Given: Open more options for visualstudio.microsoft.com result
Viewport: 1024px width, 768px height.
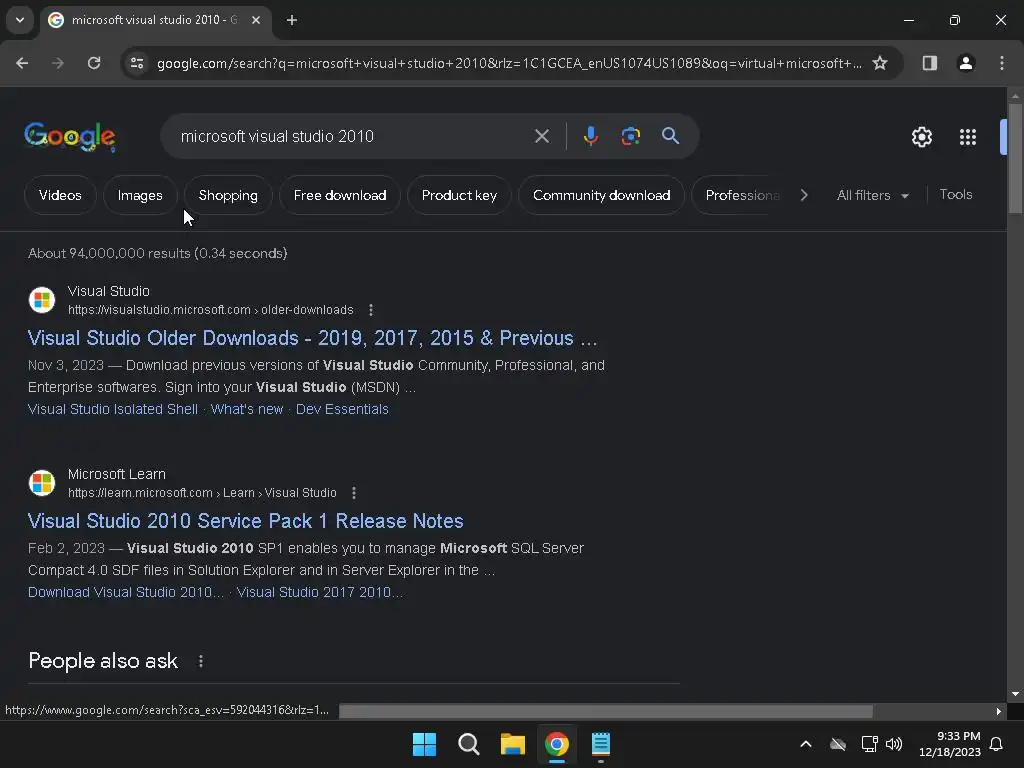Looking at the screenshot, I should tap(371, 310).
